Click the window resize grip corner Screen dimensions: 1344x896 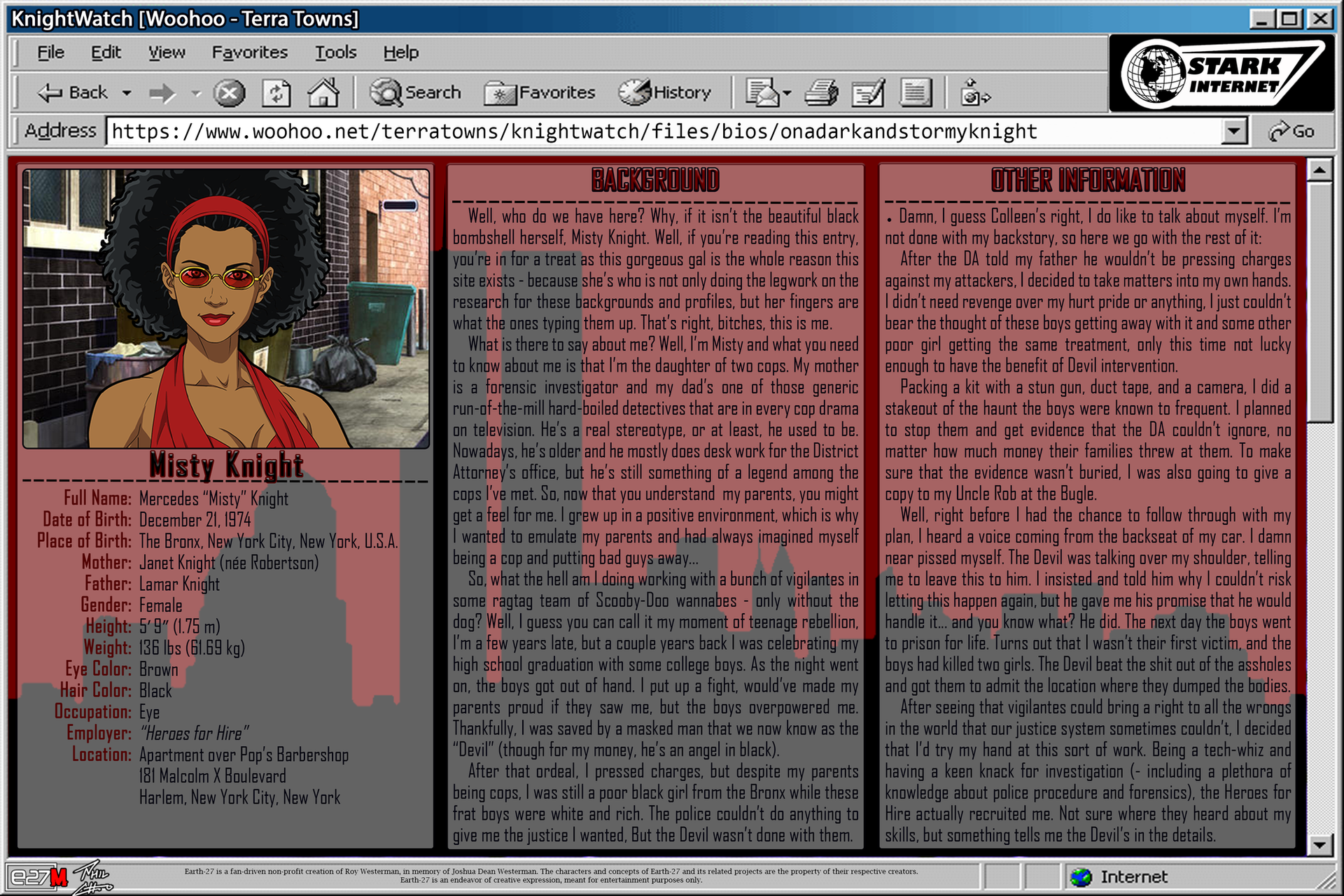1327,881
